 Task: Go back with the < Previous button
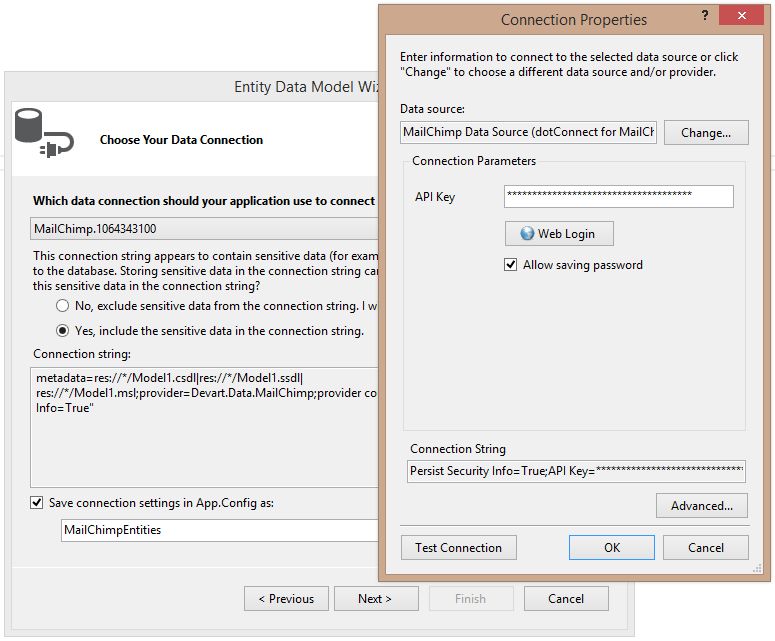point(286,599)
